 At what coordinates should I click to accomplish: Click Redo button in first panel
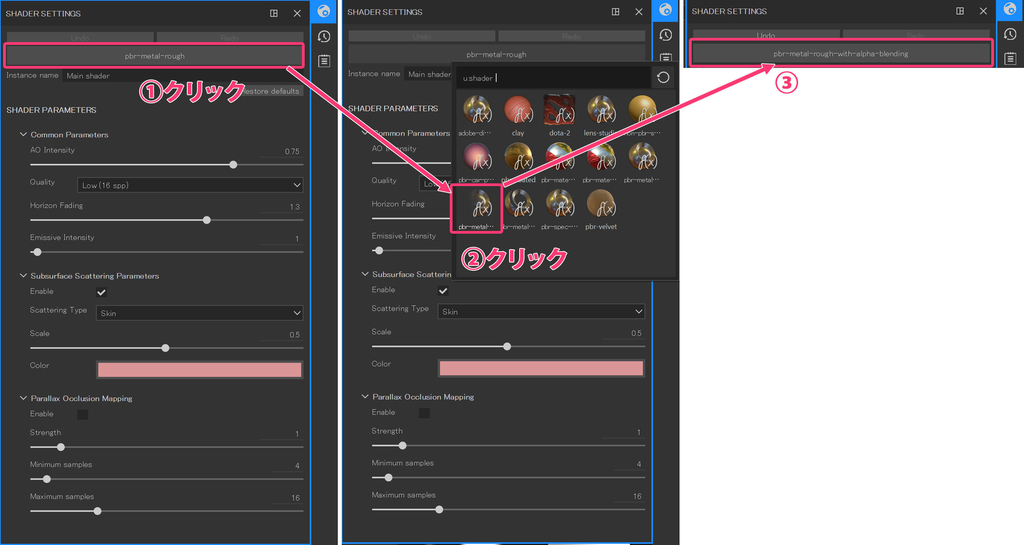[x=230, y=38]
